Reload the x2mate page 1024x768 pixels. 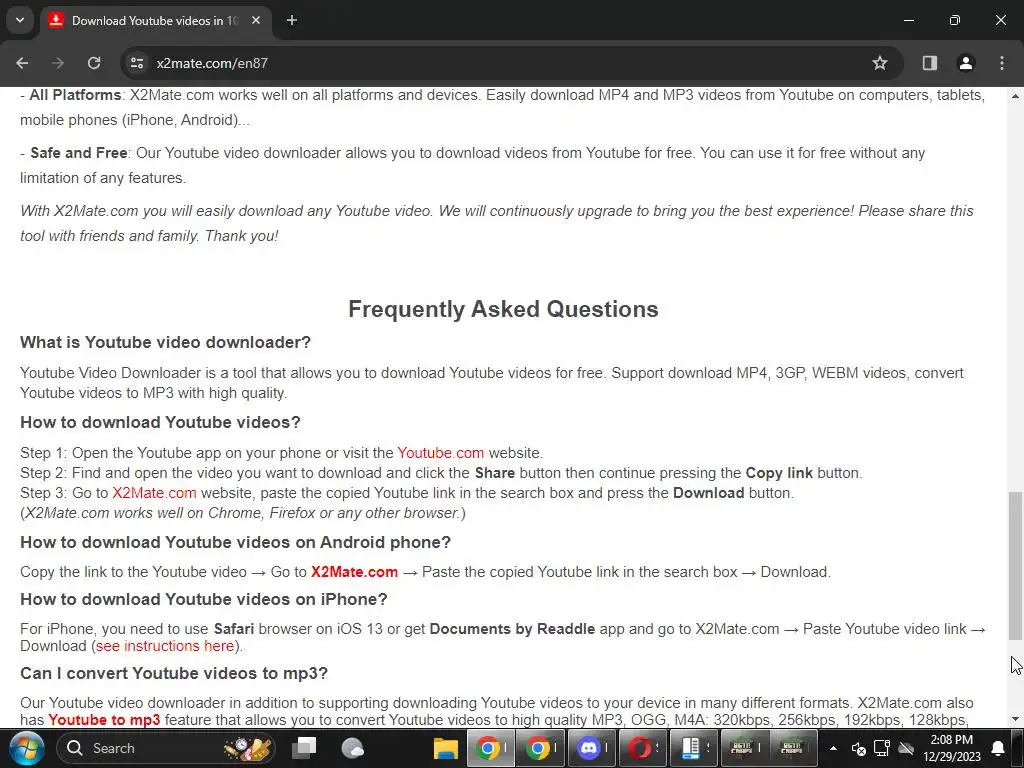point(94,63)
